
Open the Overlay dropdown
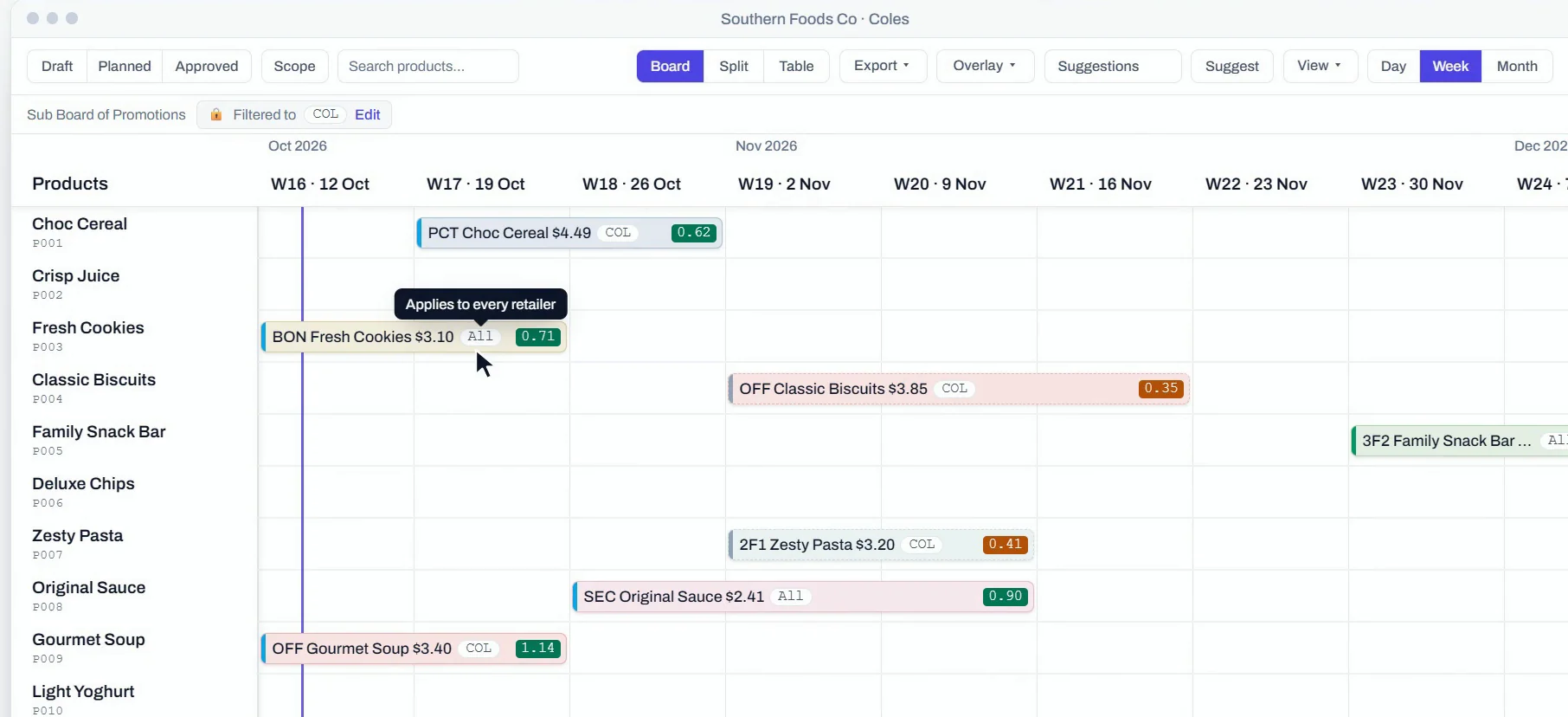[985, 66]
